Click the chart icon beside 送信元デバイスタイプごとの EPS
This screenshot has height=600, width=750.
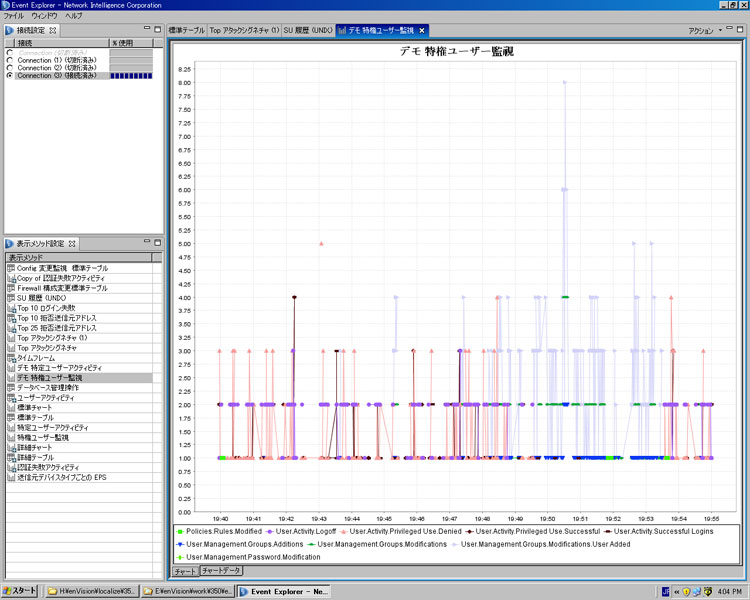[10, 478]
